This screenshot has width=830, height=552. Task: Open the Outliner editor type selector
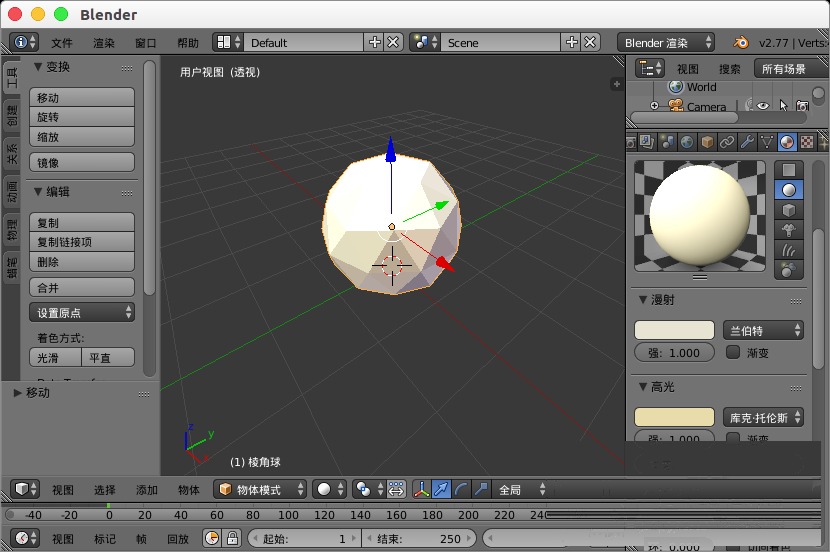[649, 68]
